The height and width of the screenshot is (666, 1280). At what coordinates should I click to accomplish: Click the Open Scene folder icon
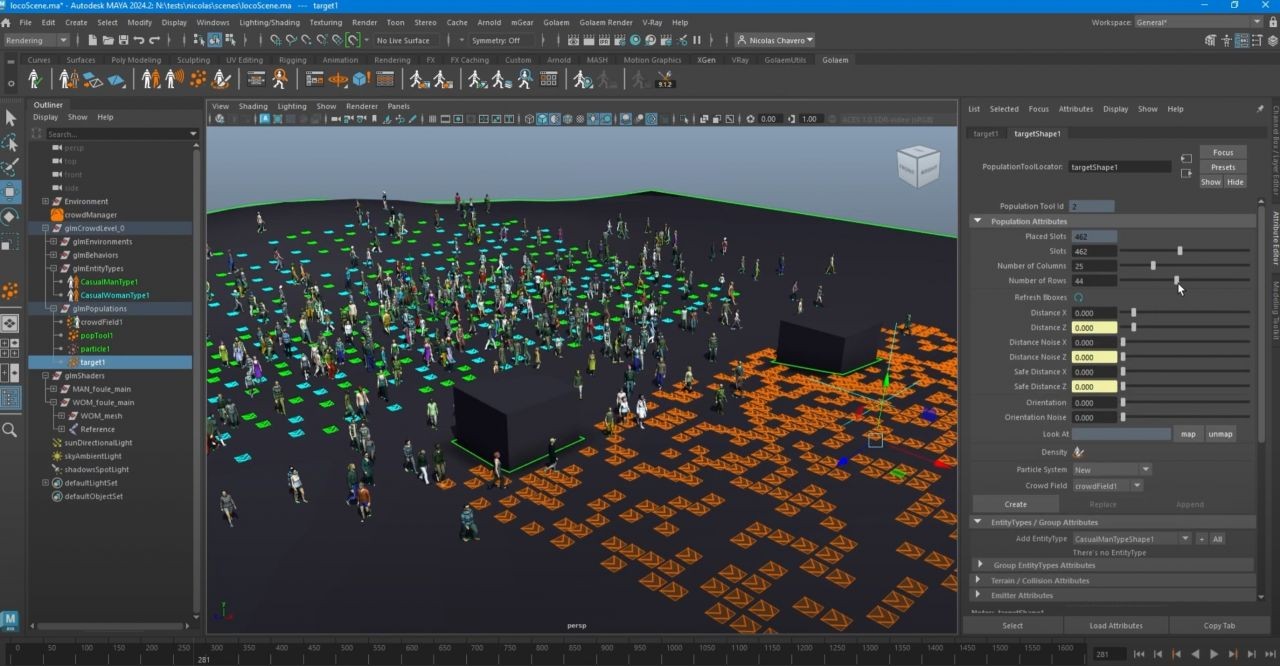pyautogui.click(x=107, y=40)
